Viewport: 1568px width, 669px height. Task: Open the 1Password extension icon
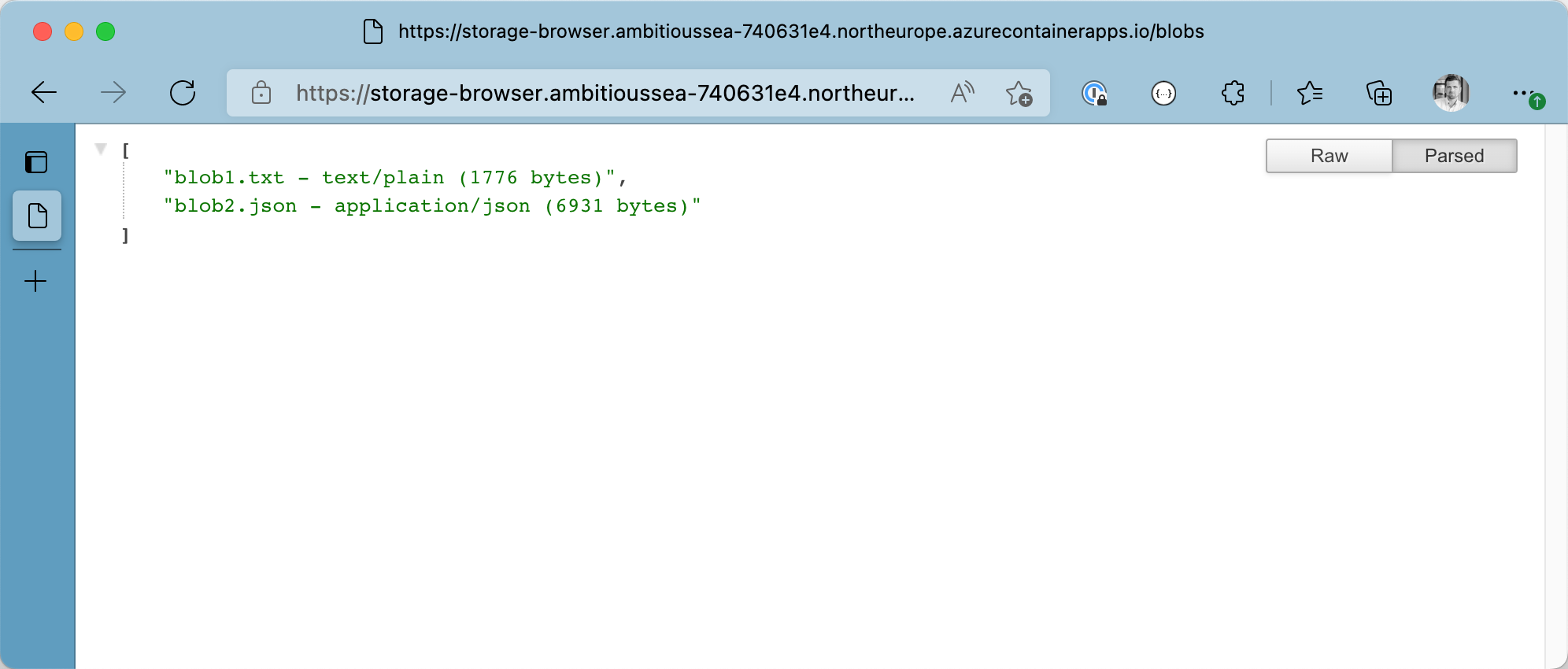(1094, 94)
